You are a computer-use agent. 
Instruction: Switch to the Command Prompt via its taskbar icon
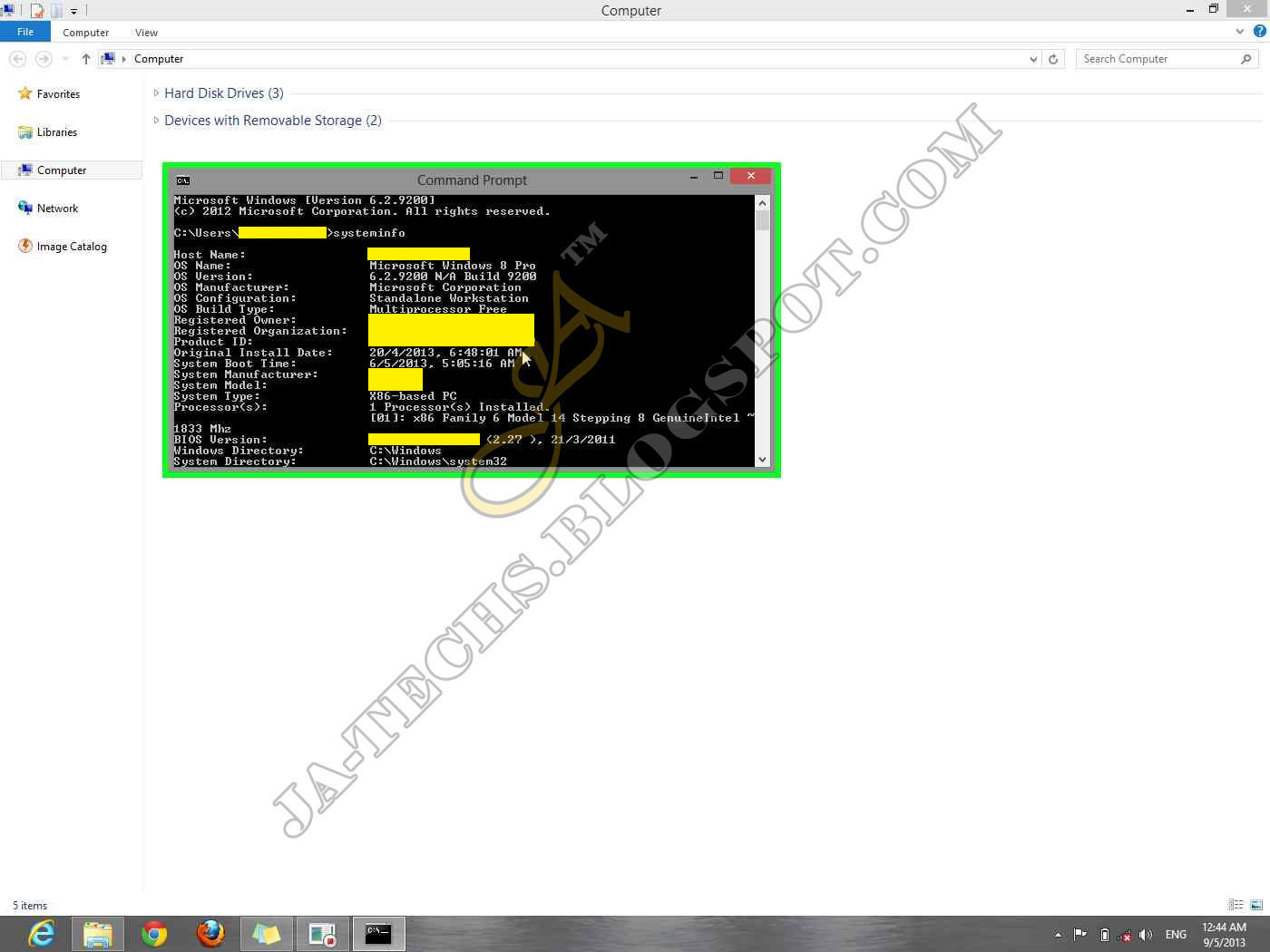378,934
